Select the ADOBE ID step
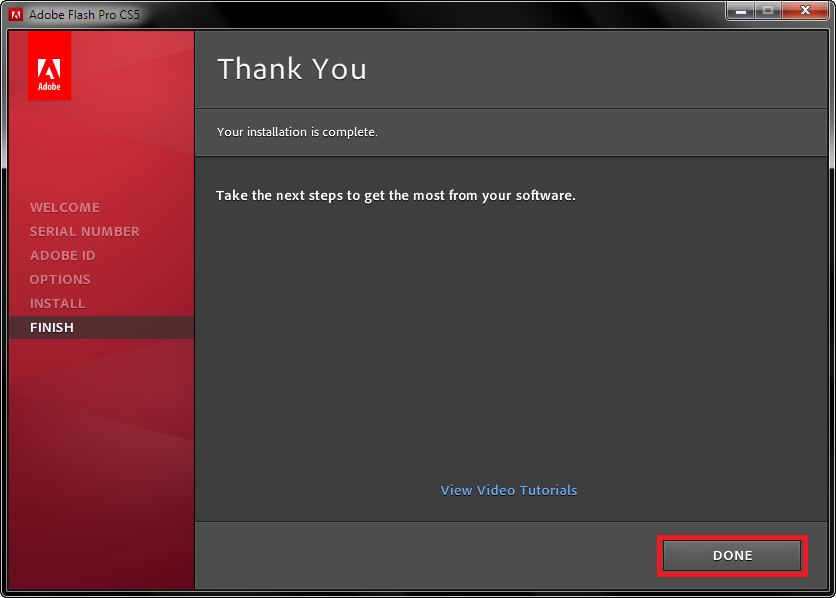The image size is (836, 598). [x=62, y=255]
